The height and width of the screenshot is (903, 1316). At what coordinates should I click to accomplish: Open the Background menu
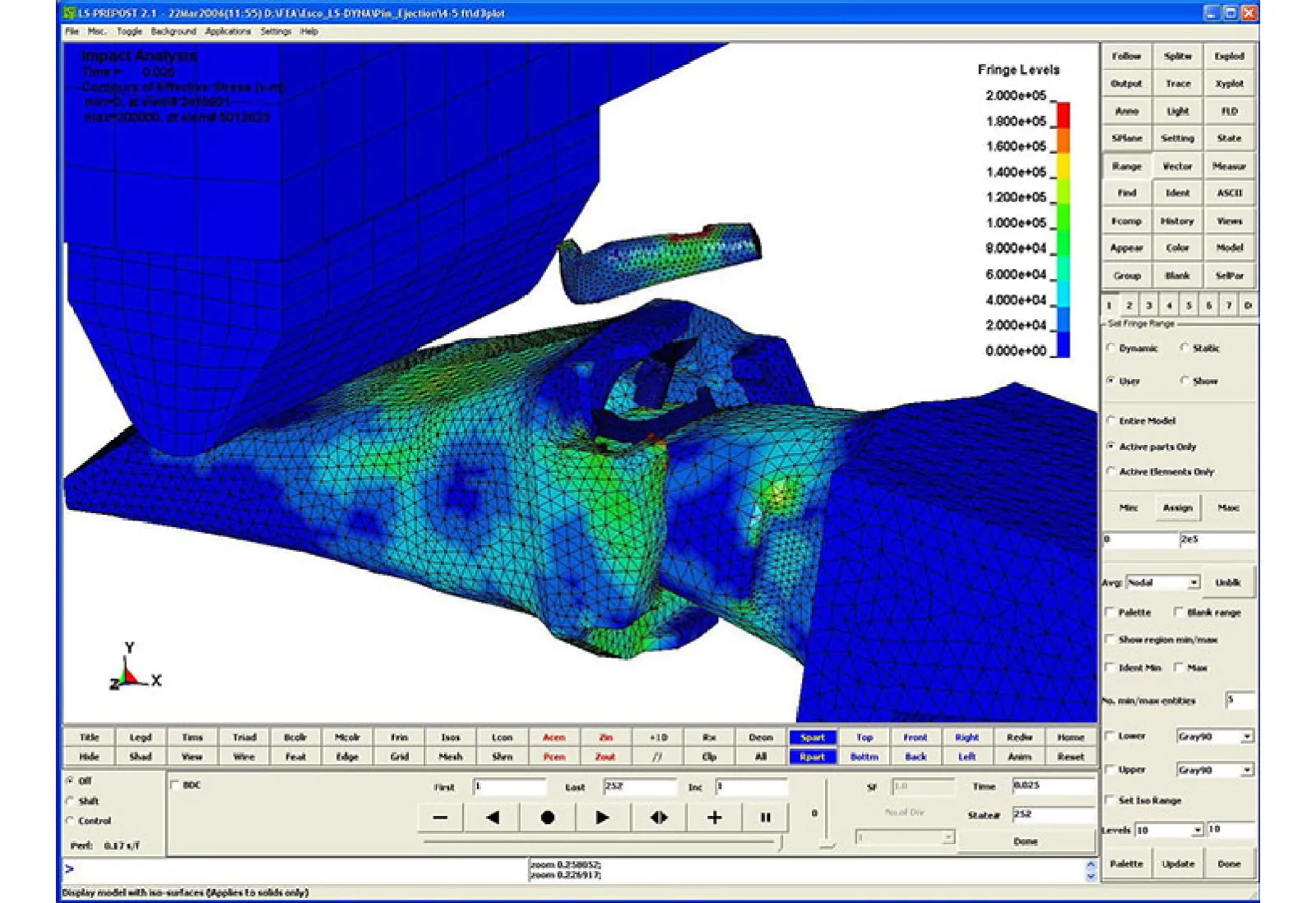tap(174, 31)
